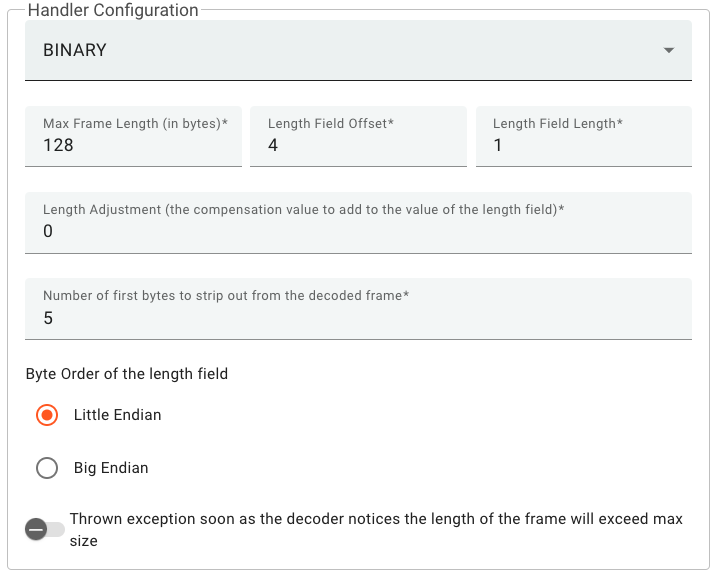Select the Little Endian radio button
716x578 pixels.
[x=47, y=415]
